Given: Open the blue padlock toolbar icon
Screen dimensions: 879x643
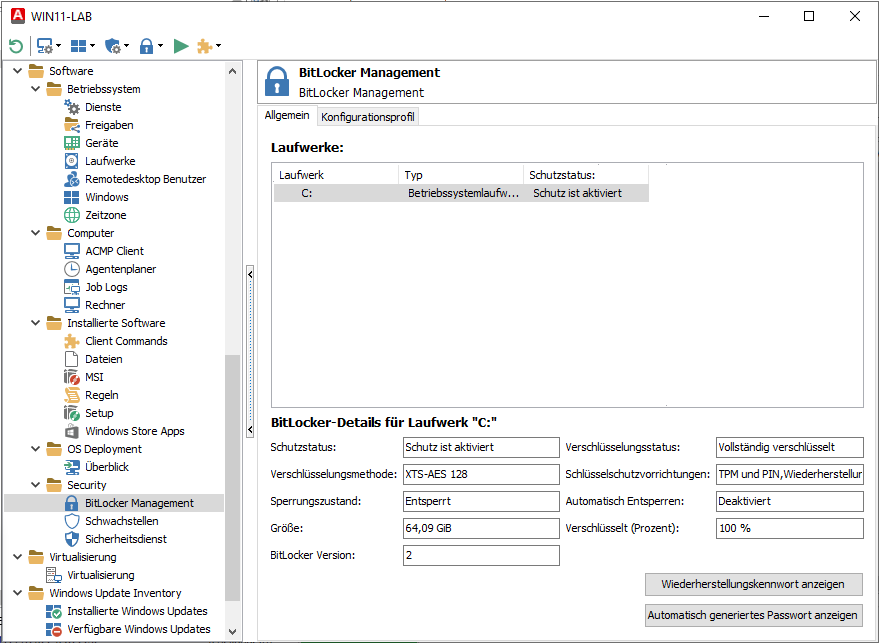Looking at the screenshot, I should 146,46.
